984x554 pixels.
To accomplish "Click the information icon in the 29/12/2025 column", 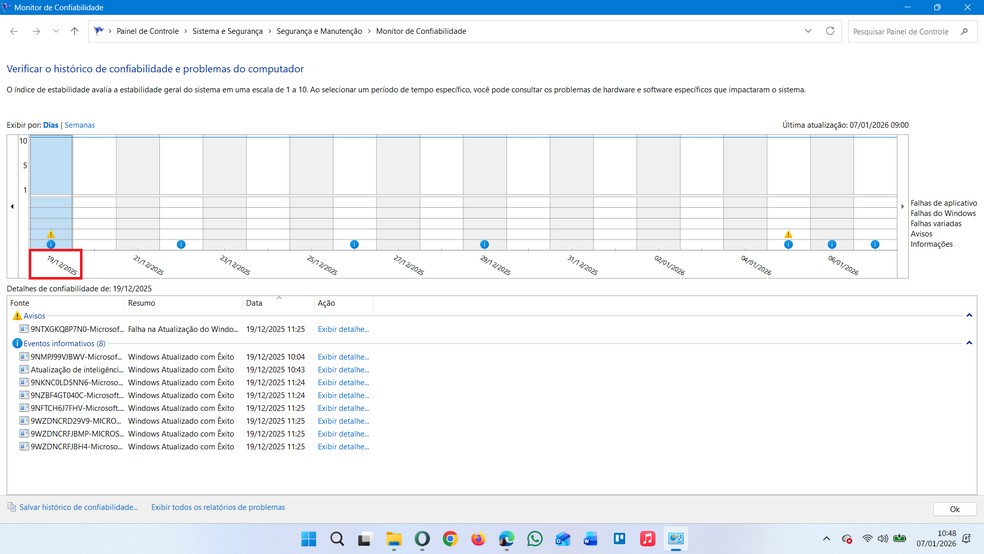I will click(x=484, y=244).
